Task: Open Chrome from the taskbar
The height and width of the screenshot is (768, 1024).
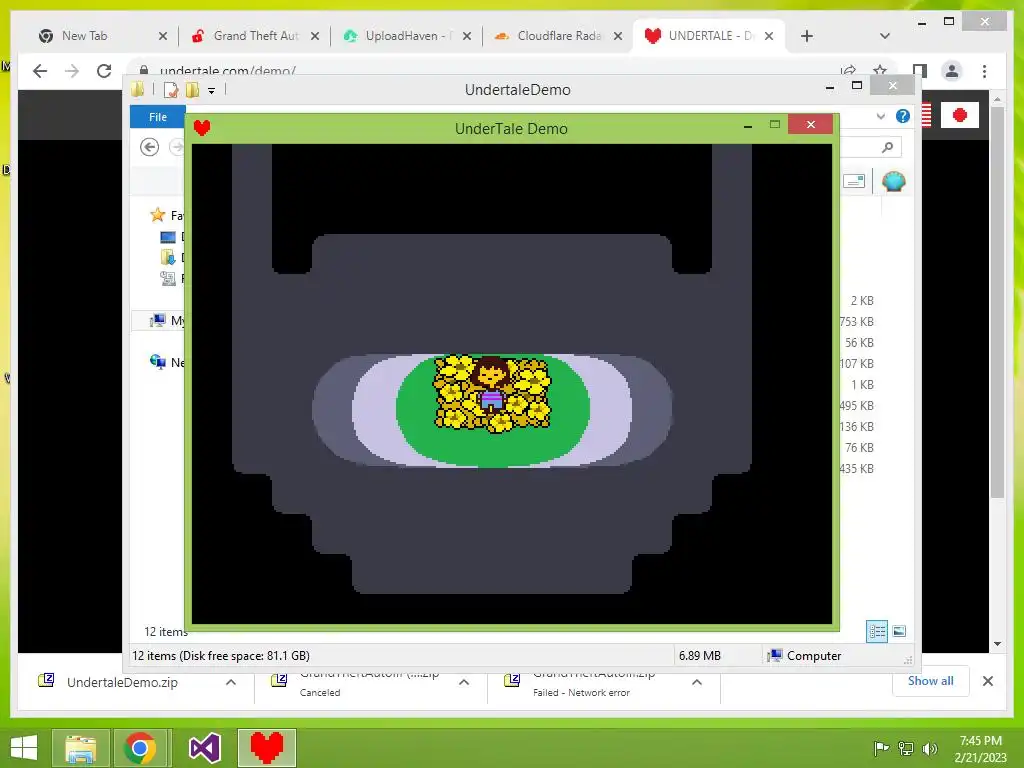Action: coord(140,748)
